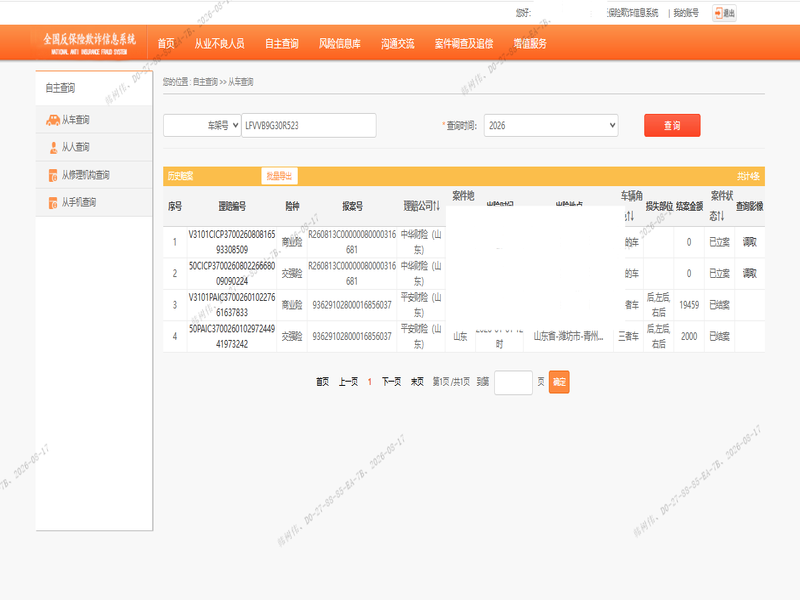Click 报案号 R260813C in row 1

[352, 242]
